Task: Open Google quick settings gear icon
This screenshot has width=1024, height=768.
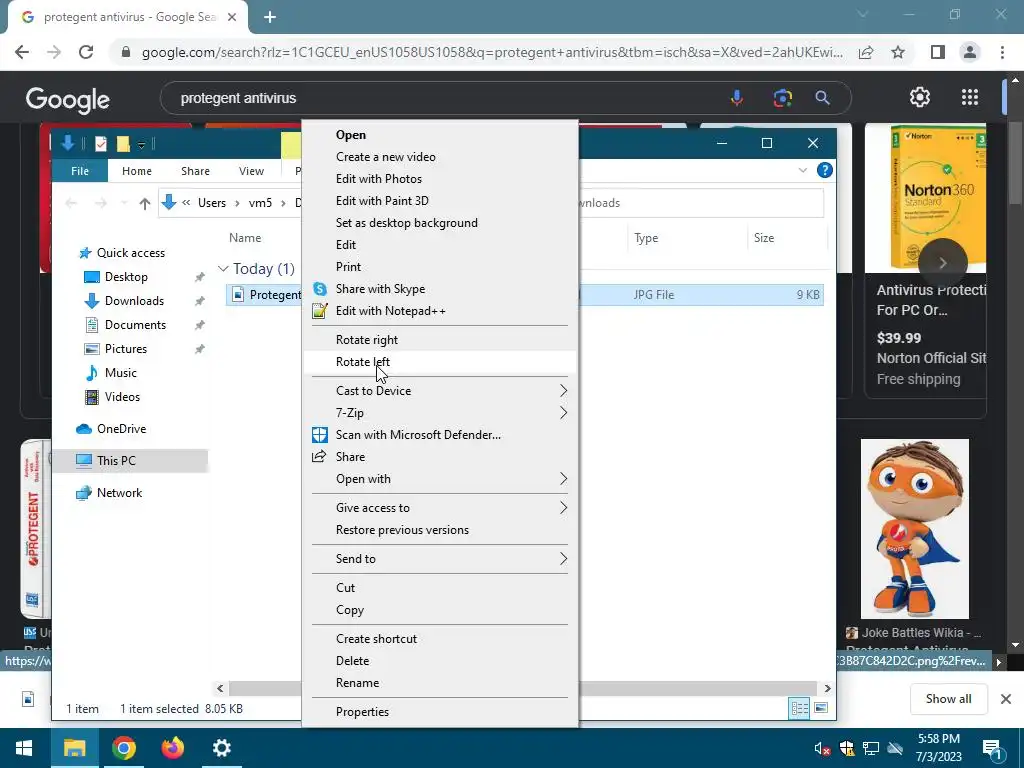Action: (x=920, y=97)
